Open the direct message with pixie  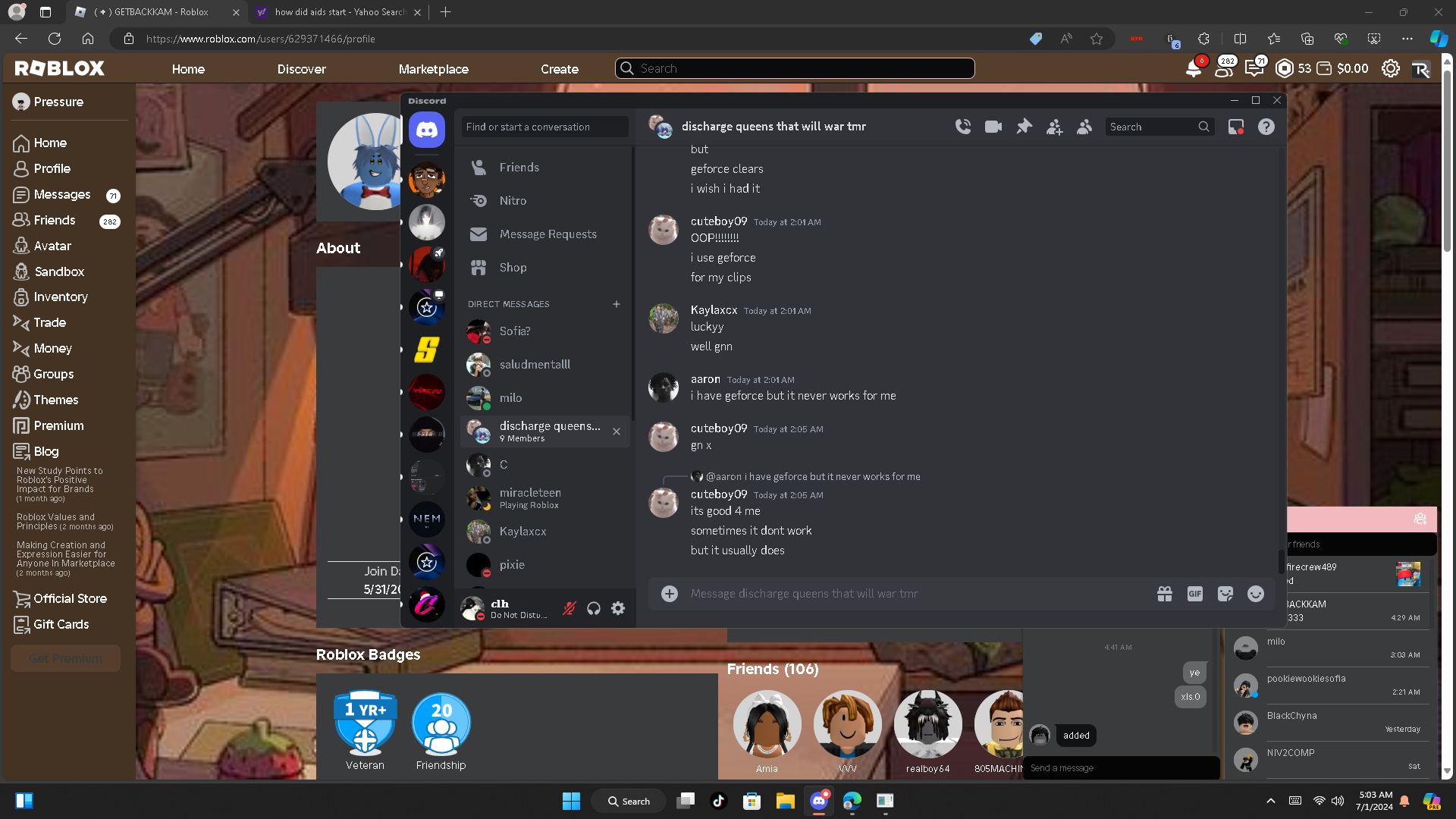(545, 565)
